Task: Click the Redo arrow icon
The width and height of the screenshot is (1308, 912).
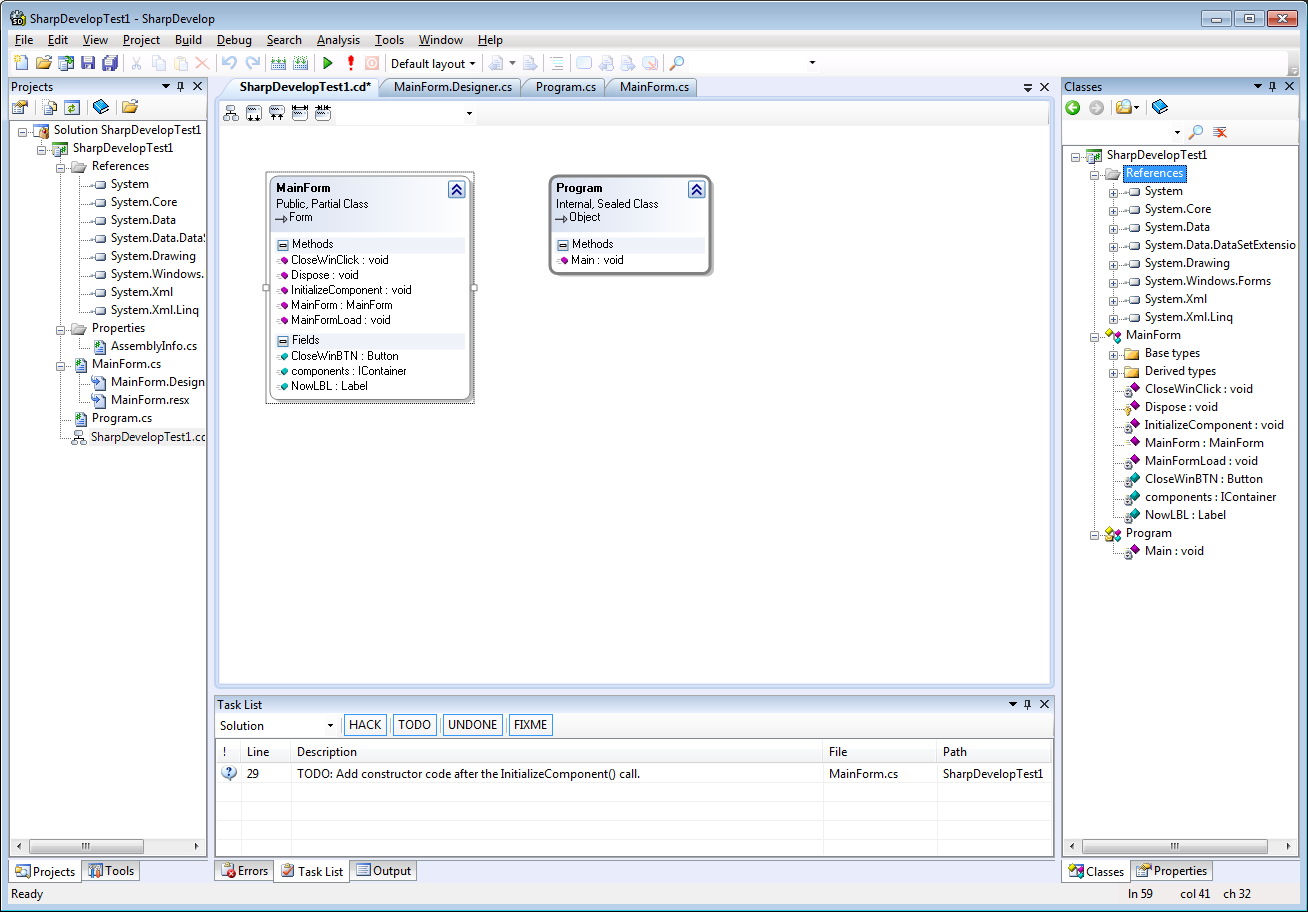Action: [253, 63]
